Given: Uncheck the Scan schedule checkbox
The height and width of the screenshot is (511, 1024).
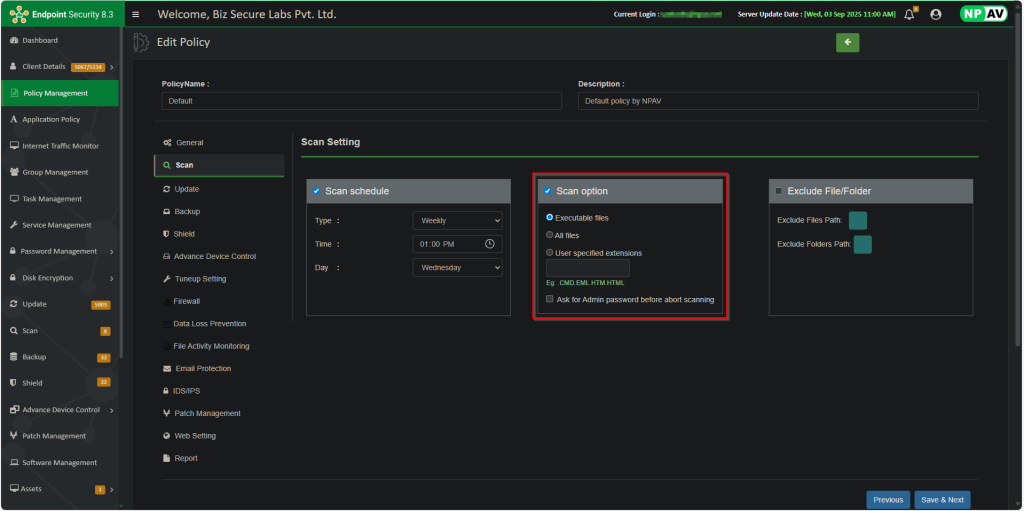Looking at the screenshot, I should click(x=317, y=191).
